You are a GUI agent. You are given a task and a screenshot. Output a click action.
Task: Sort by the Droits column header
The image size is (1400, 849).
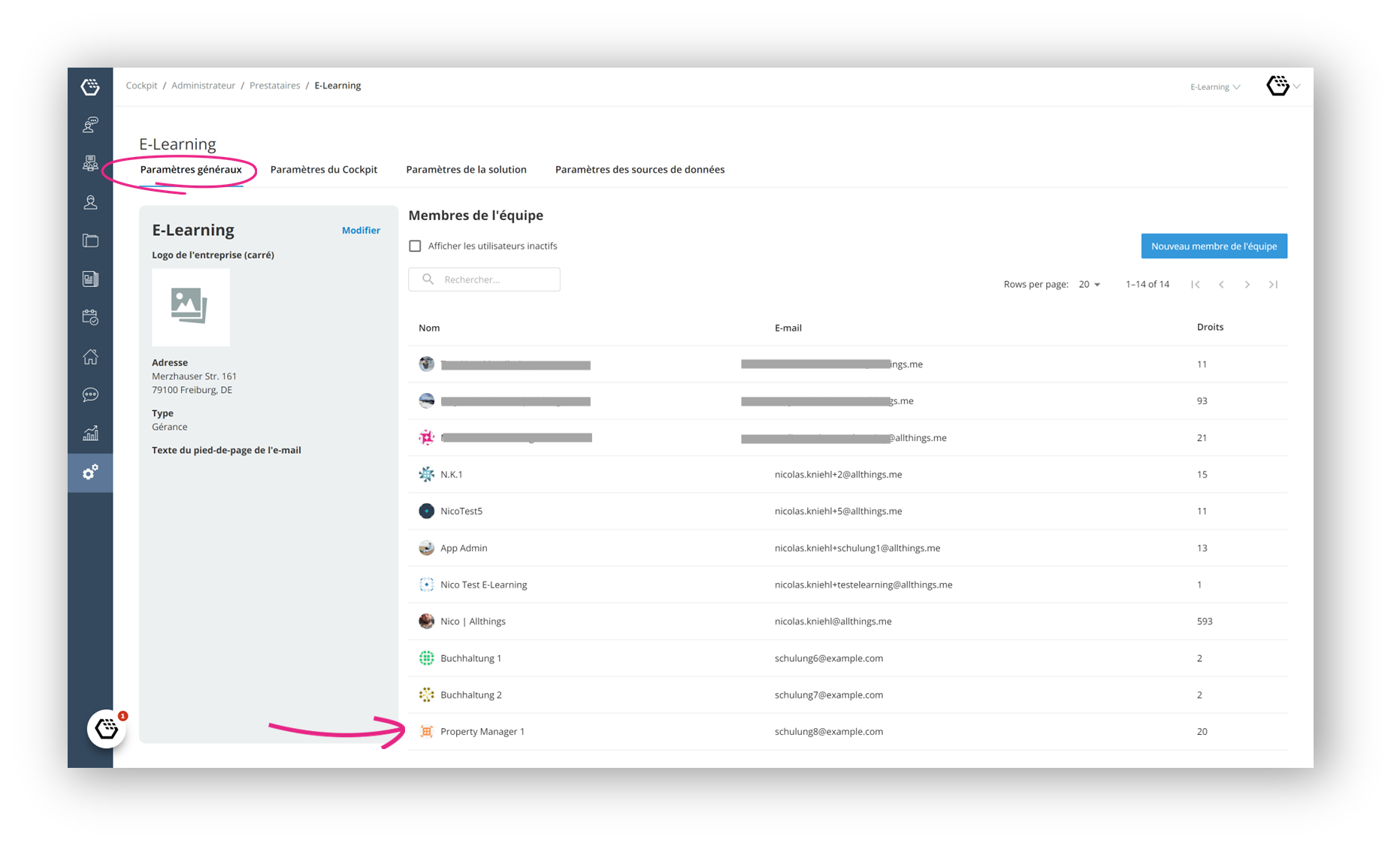click(x=1210, y=328)
